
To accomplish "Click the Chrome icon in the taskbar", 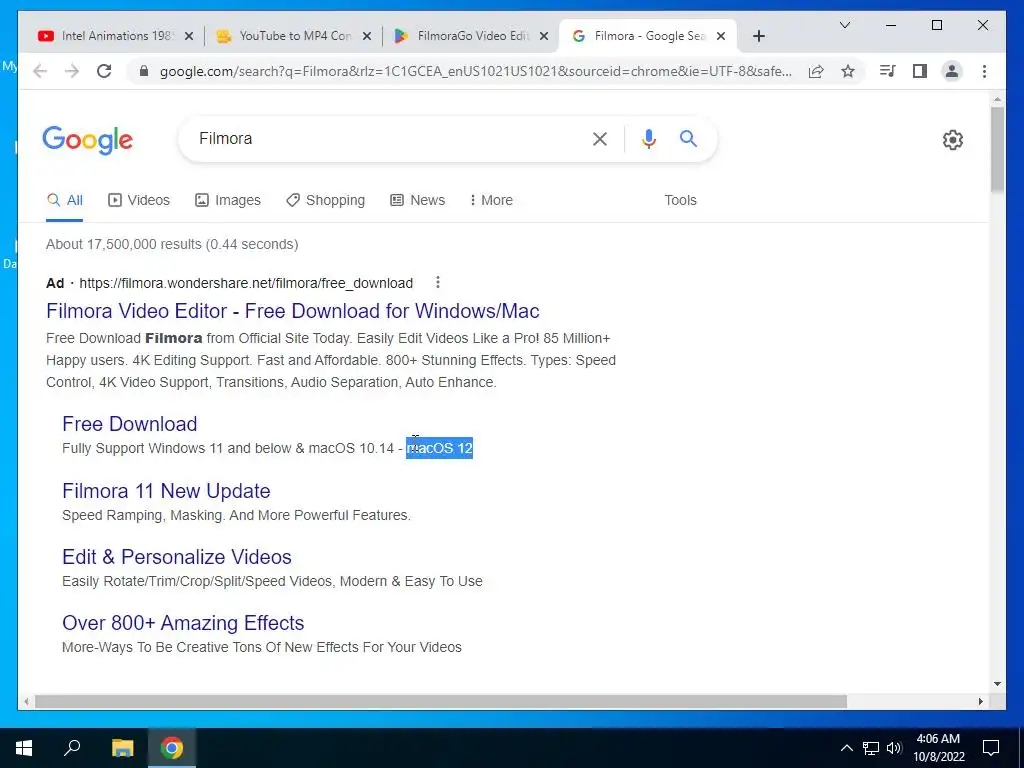I will pyautogui.click(x=172, y=748).
